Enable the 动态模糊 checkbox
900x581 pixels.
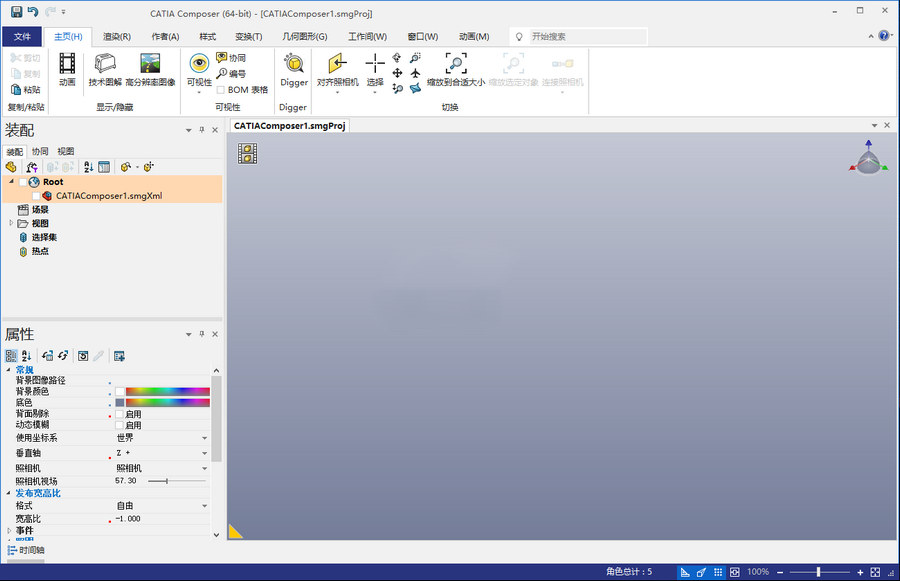(119, 425)
